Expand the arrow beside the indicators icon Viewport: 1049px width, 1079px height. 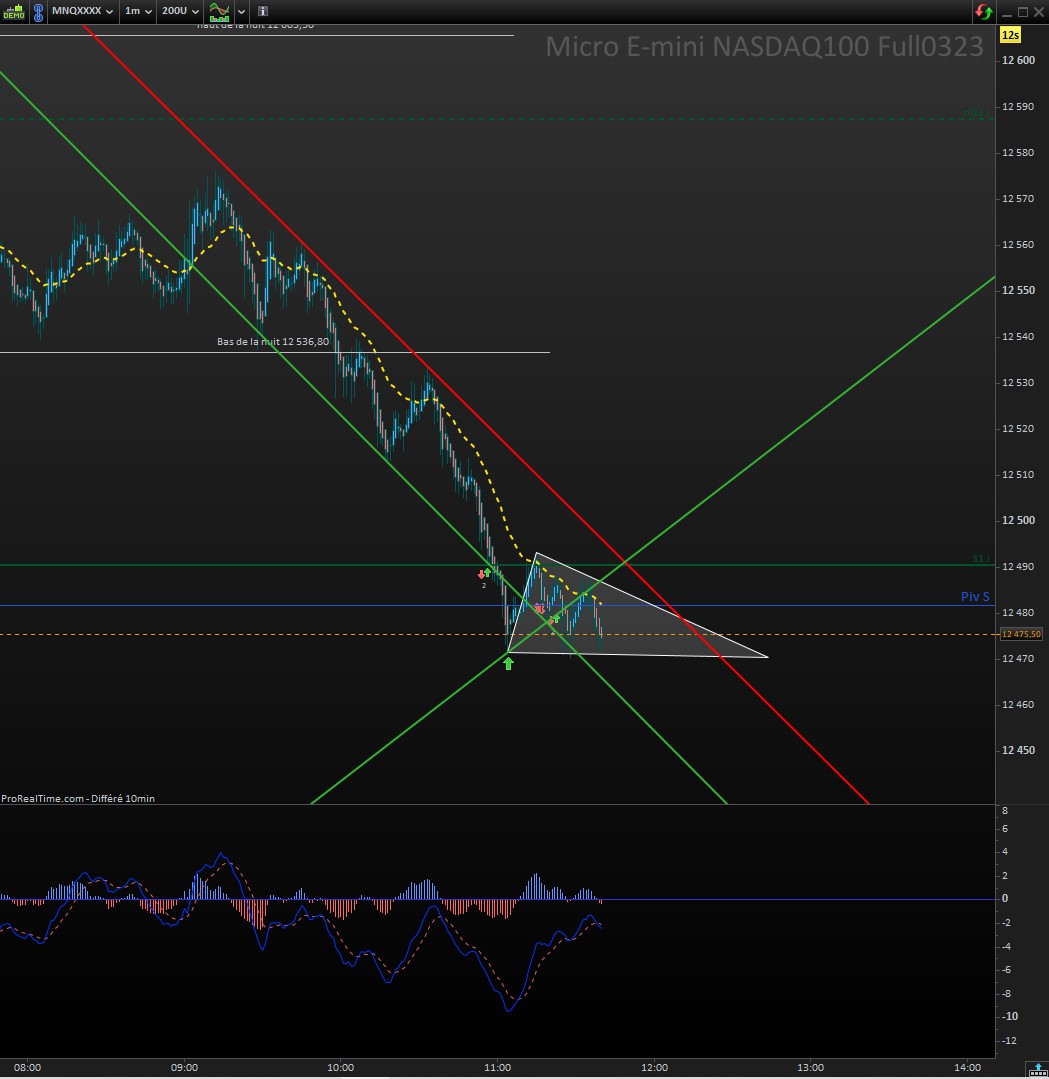[241, 12]
